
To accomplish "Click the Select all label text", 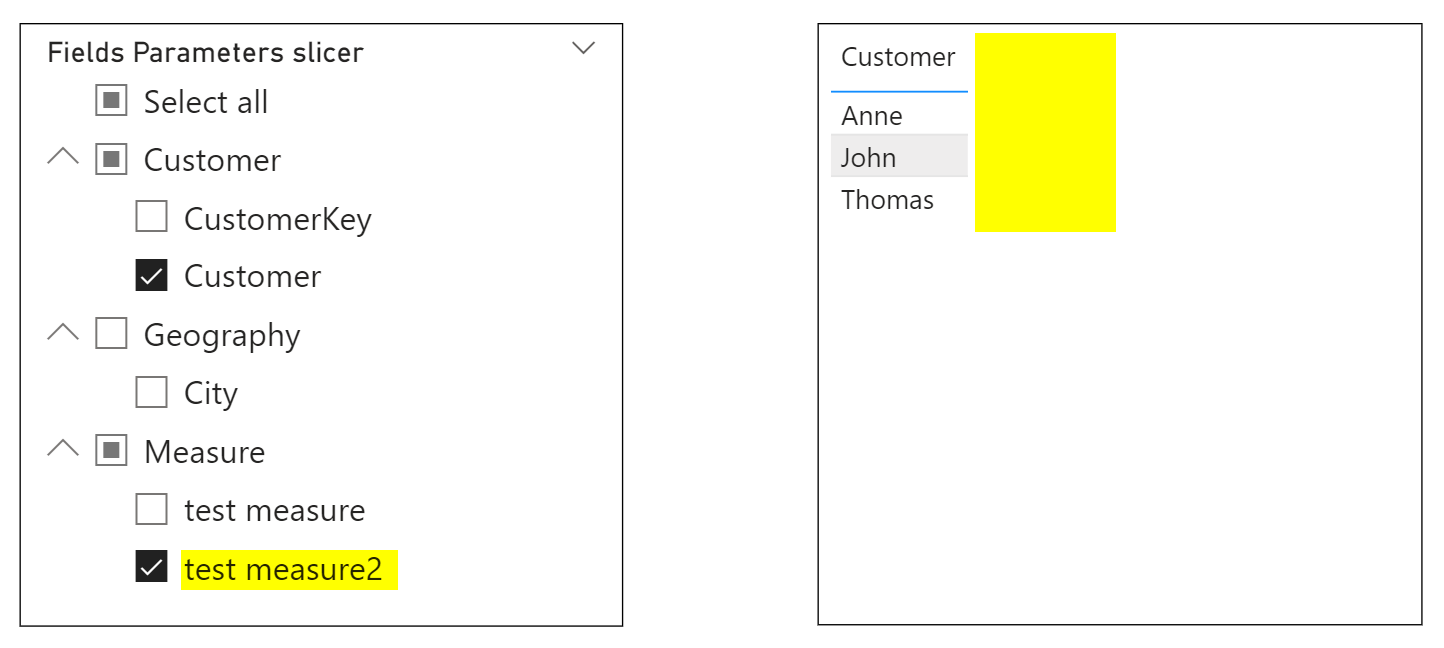I will coord(205,101).
